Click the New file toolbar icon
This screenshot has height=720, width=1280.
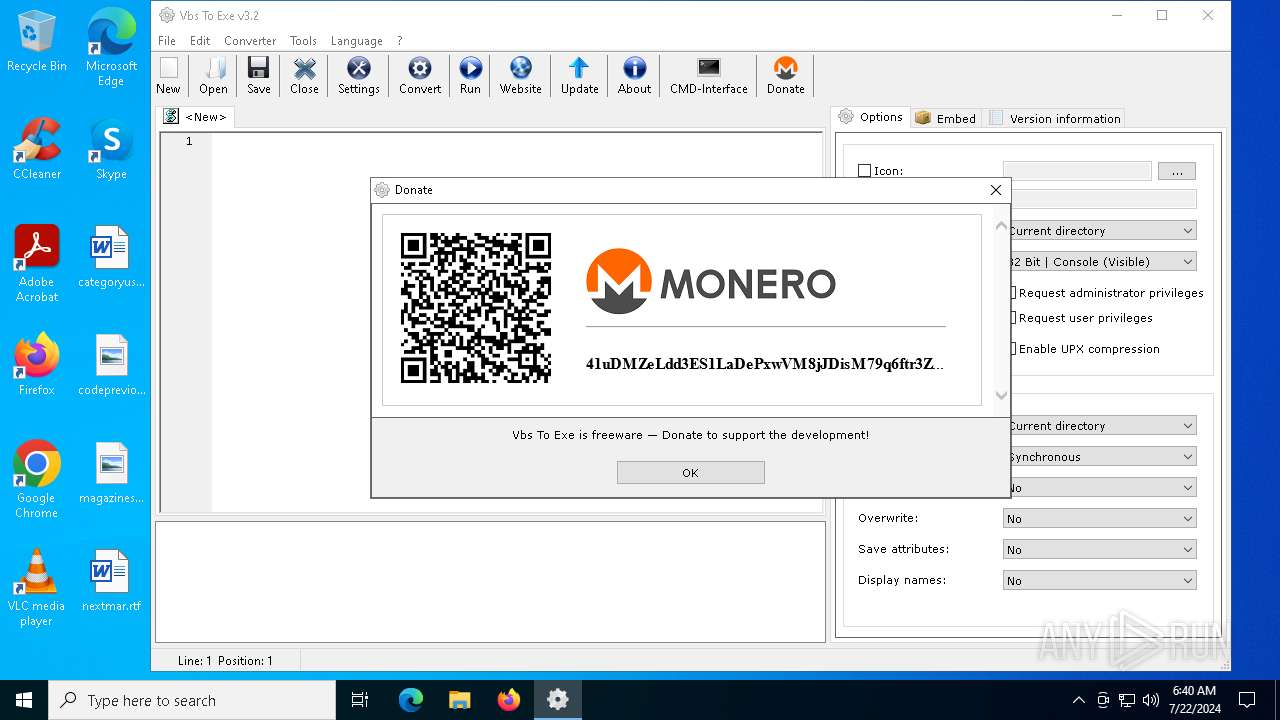point(168,76)
